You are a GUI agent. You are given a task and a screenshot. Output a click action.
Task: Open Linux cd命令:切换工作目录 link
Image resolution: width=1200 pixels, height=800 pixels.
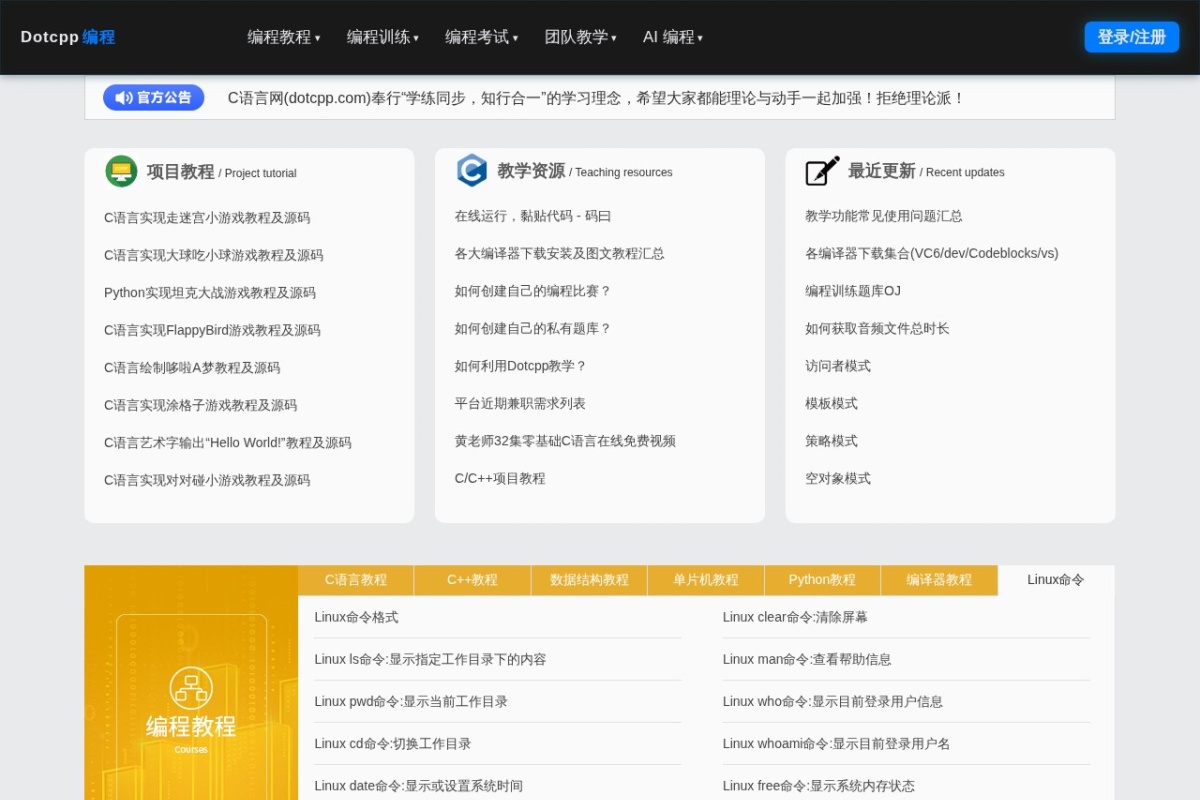393,743
